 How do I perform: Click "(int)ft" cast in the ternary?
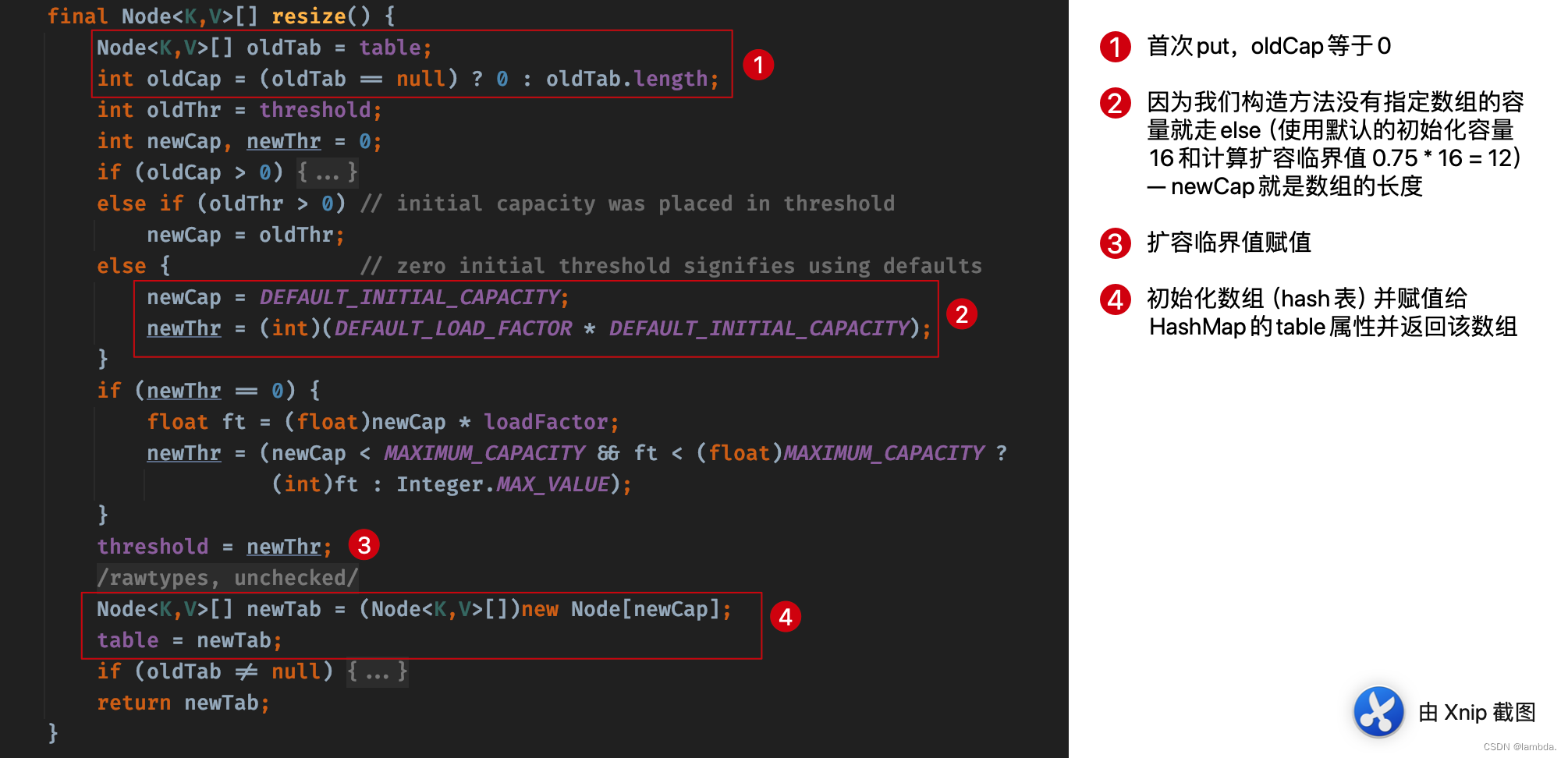click(315, 484)
